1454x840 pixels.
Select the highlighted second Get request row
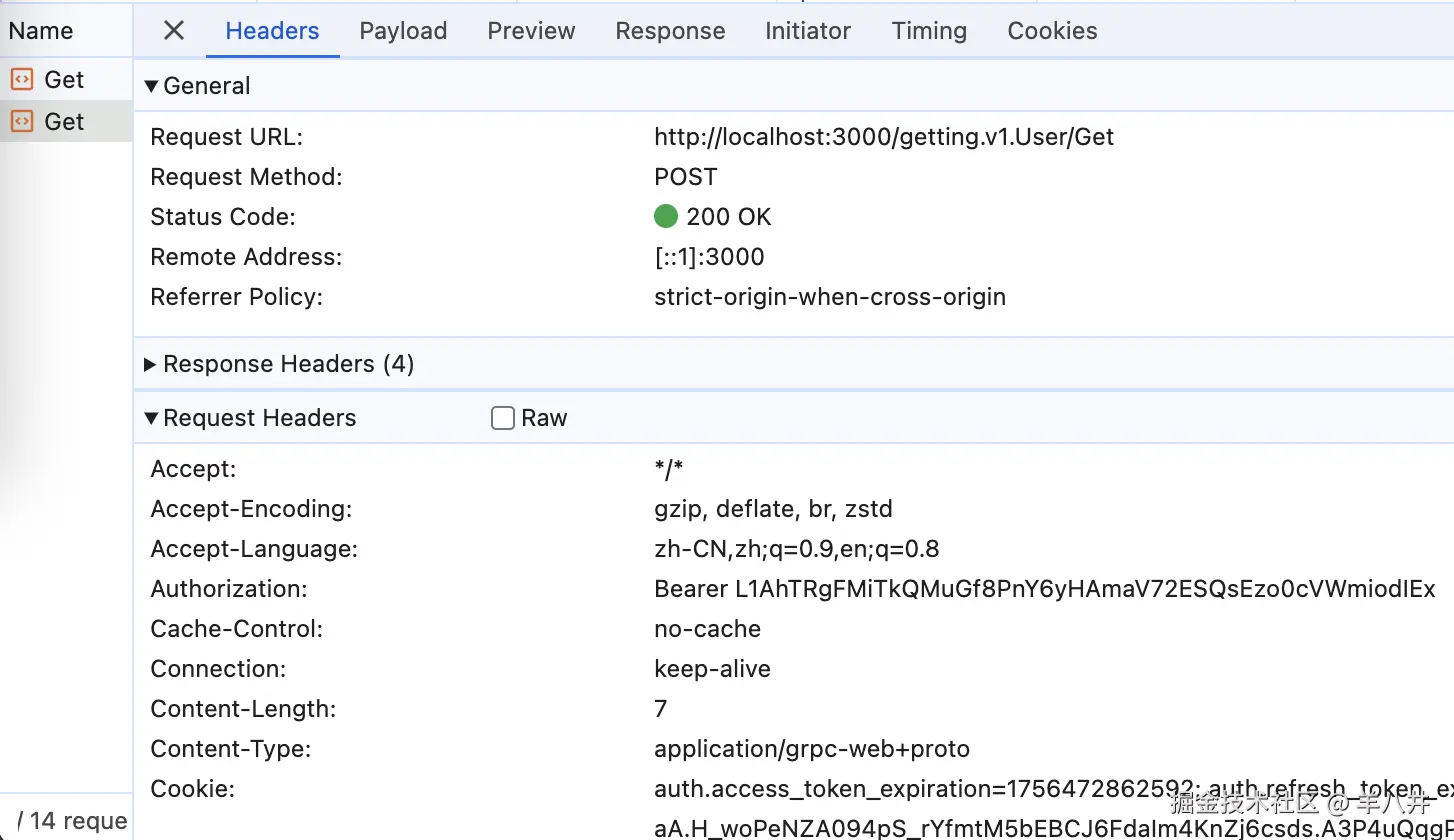pyautogui.click(x=66, y=121)
